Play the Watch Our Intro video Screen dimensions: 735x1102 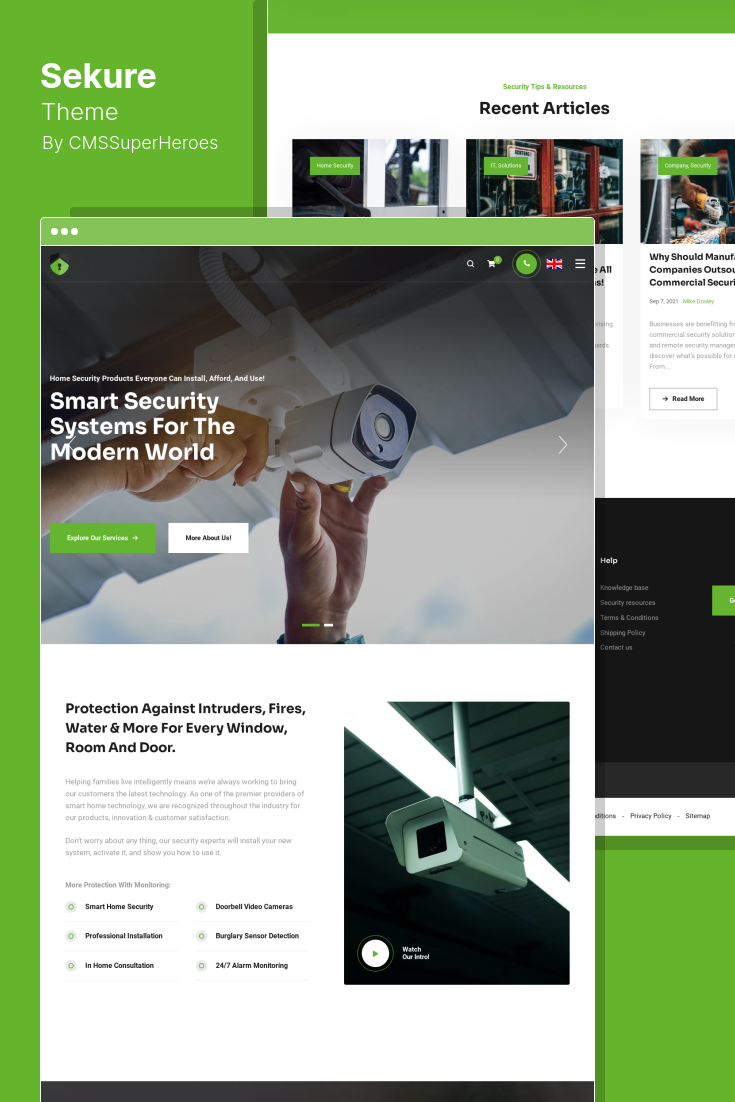[375, 954]
